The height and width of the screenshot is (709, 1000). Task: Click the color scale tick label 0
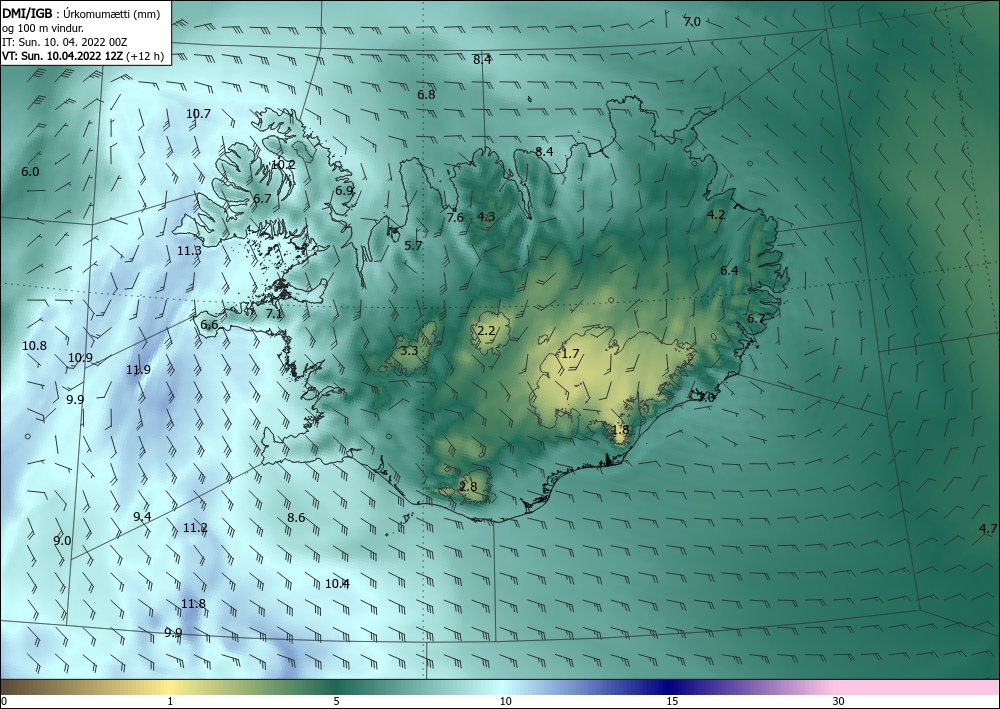[4, 701]
